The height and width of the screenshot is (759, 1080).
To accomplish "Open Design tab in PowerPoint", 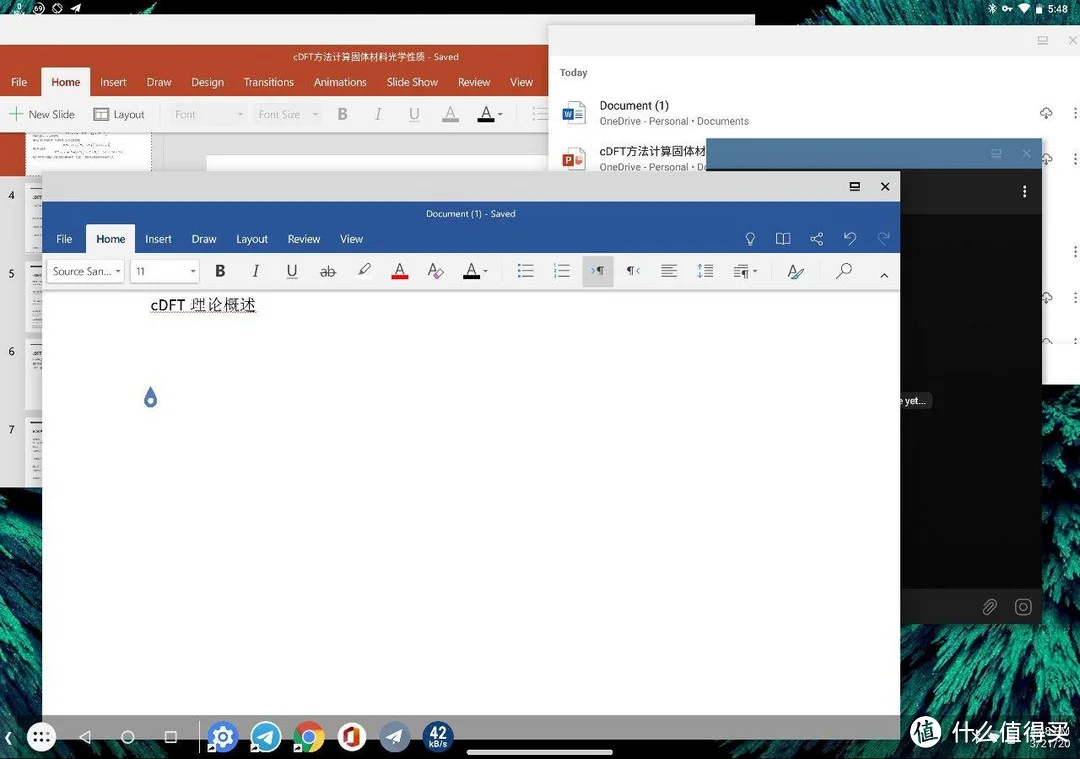I will (207, 82).
